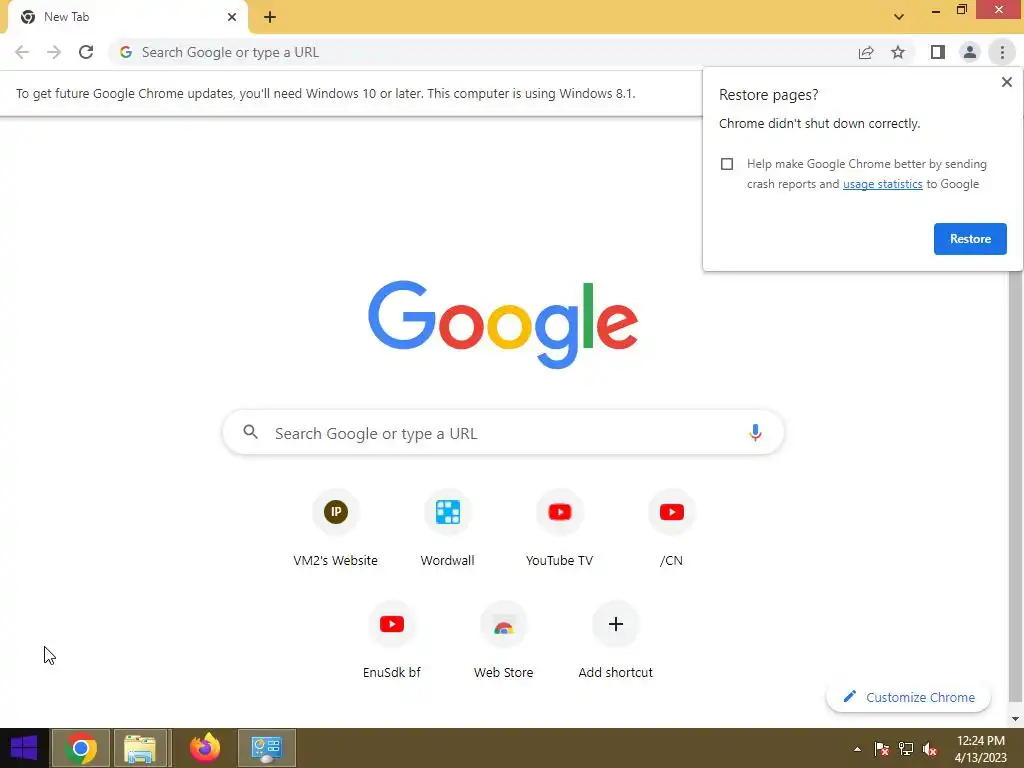Screen dimensions: 1024x768
Task: Toggle the side panel icon
Action: pyautogui.click(x=938, y=52)
